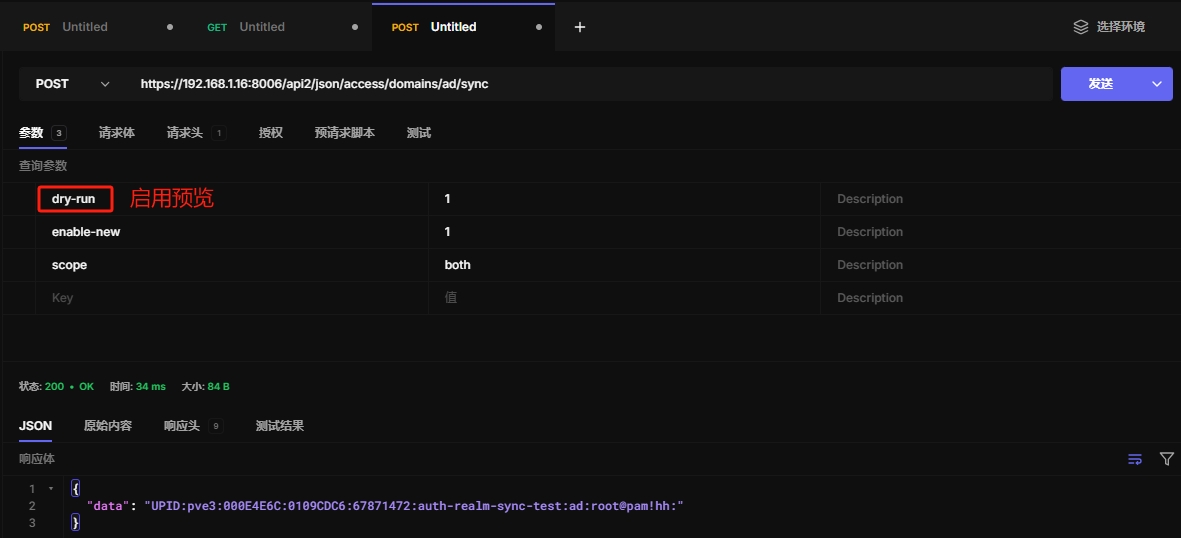Switch to the 请求体 tab
The image size is (1181, 538).
116,133
